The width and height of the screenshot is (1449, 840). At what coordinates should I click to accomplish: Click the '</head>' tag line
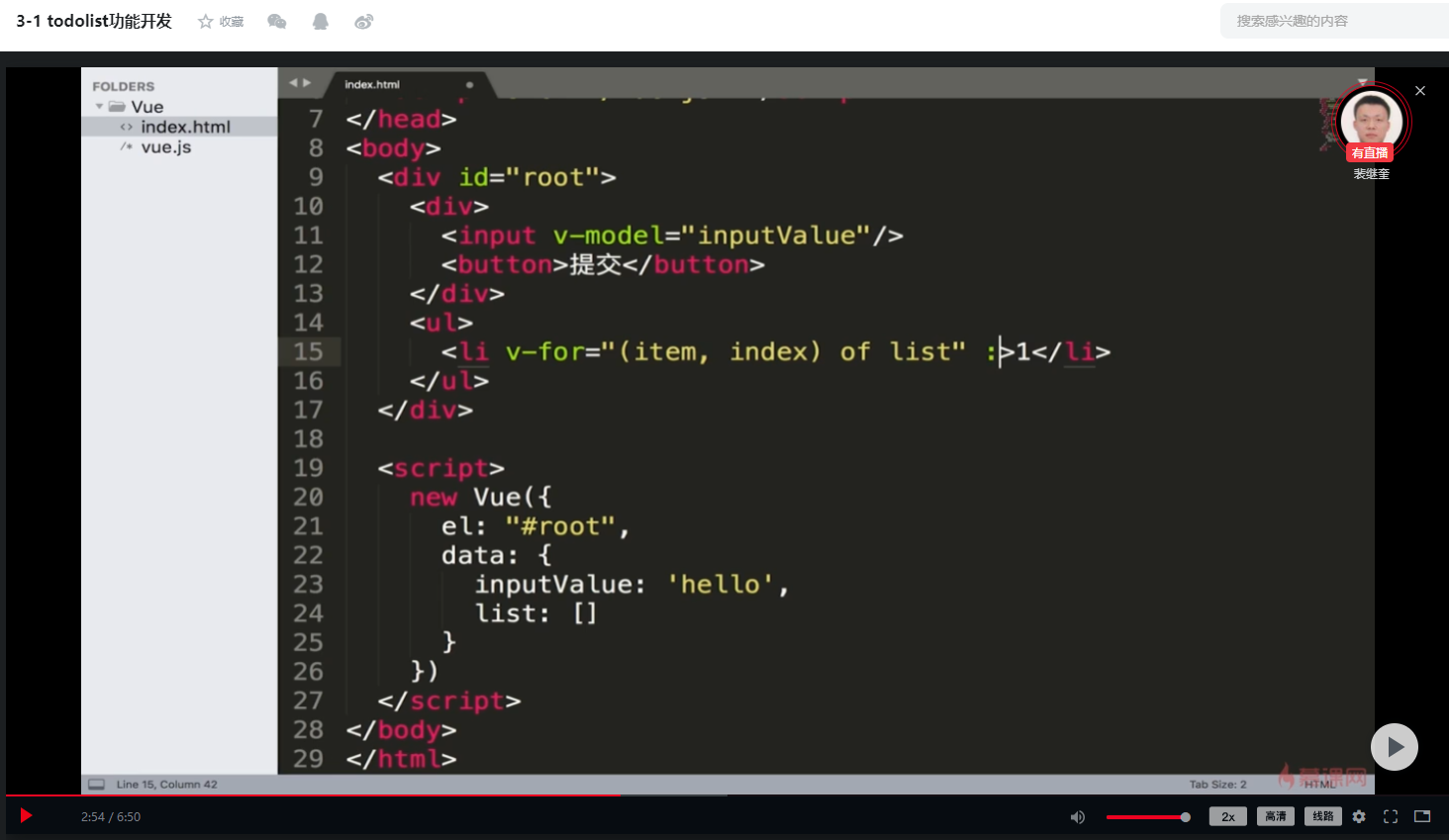[402, 120]
